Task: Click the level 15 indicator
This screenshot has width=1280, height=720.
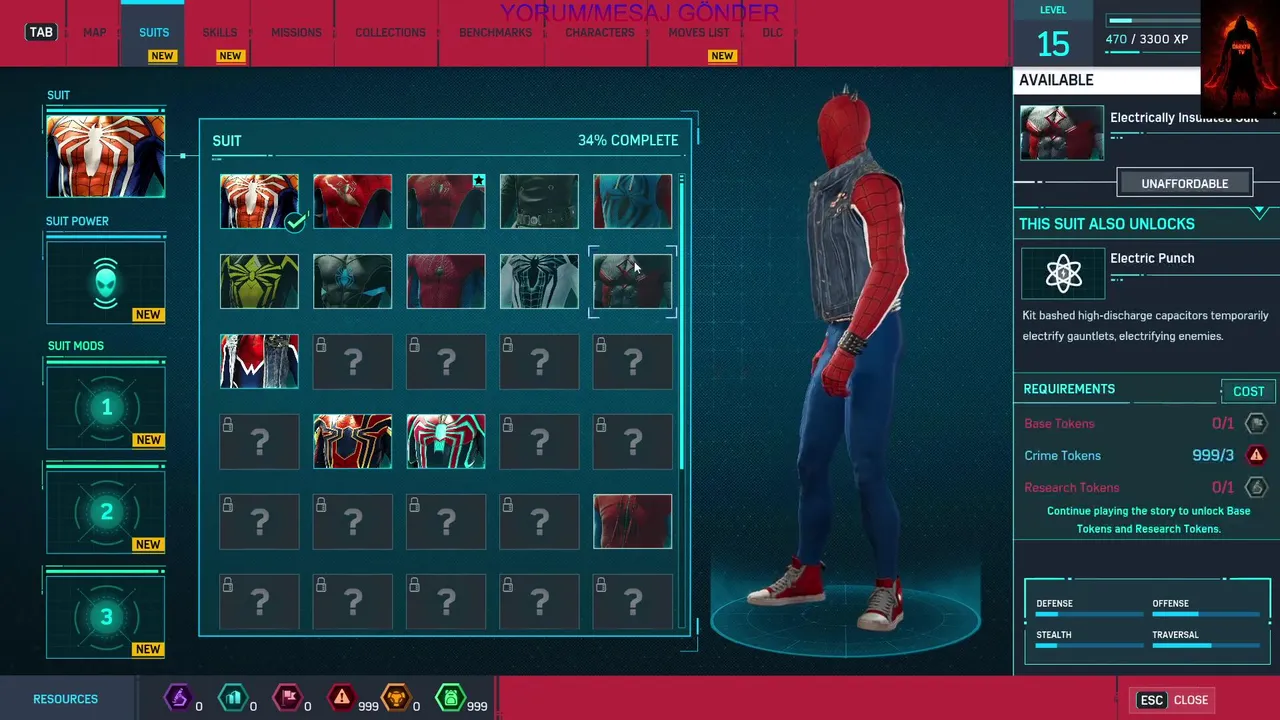Action: click(x=1053, y=44)
